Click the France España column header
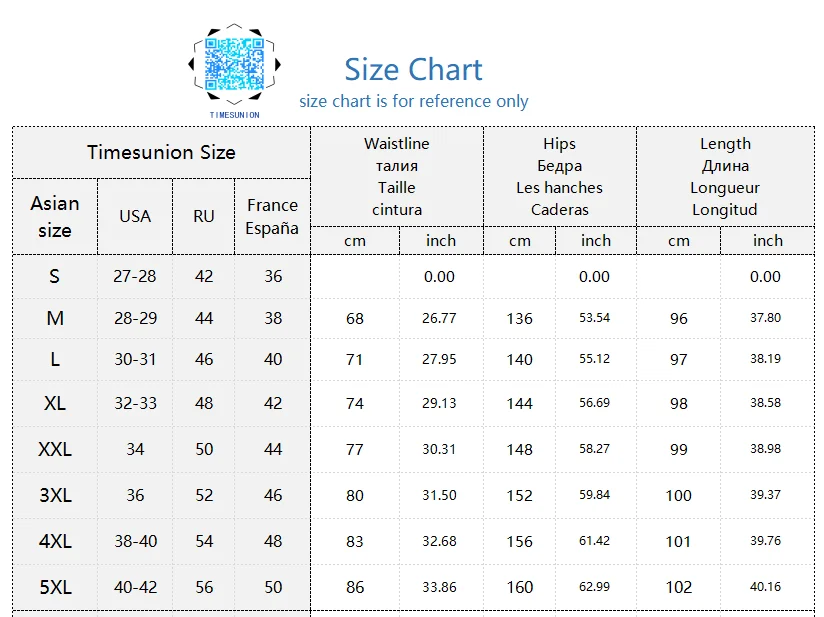Screen dimensions: 824x617 [x=272, y=217]
